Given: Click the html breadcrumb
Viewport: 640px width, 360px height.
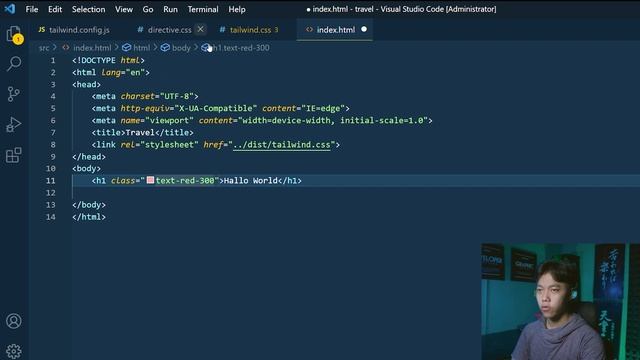Looking at the screenshot, I should click(136, 48).
